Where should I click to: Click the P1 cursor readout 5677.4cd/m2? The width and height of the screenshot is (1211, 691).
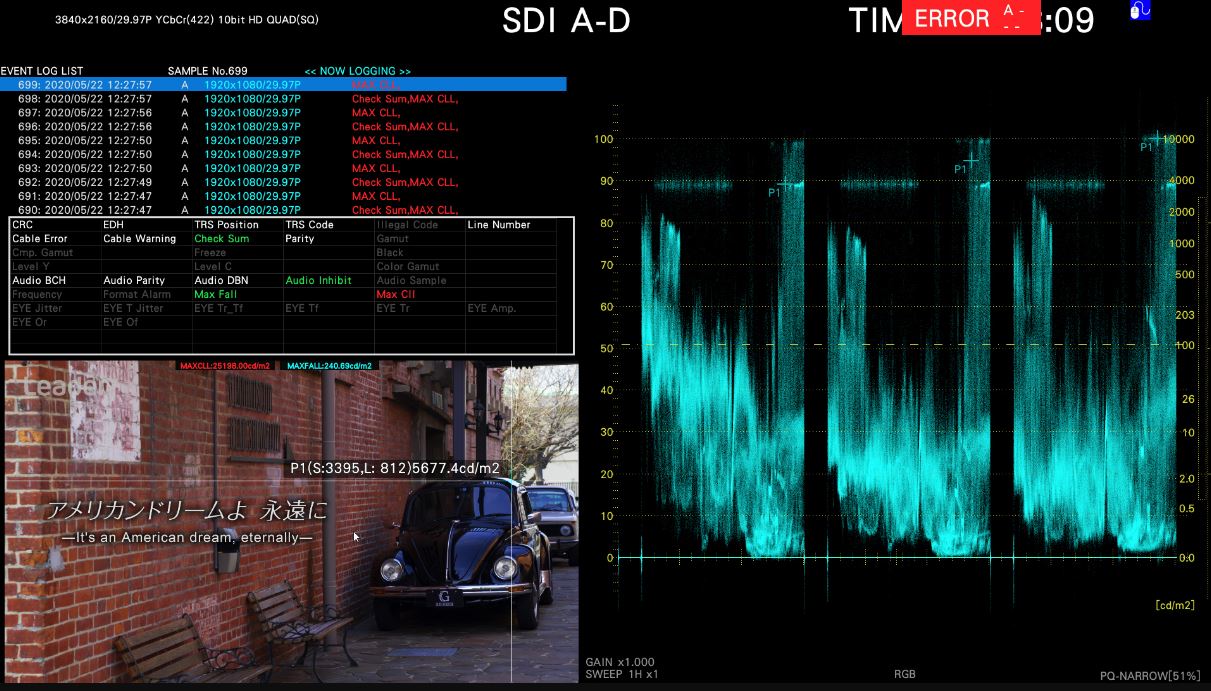(x=395, y=467)
